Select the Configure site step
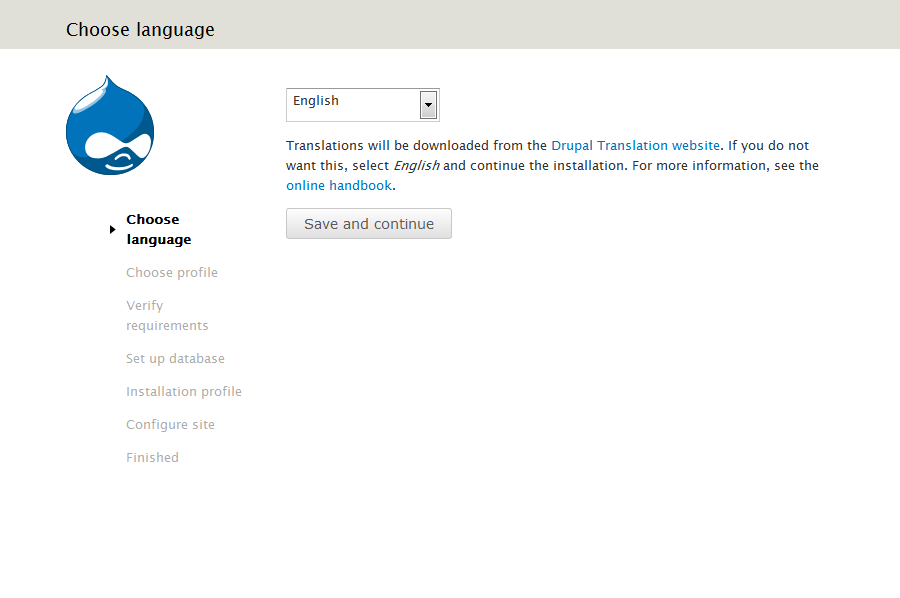The height and width of the screenshot is (598, 900). [170, 424]
